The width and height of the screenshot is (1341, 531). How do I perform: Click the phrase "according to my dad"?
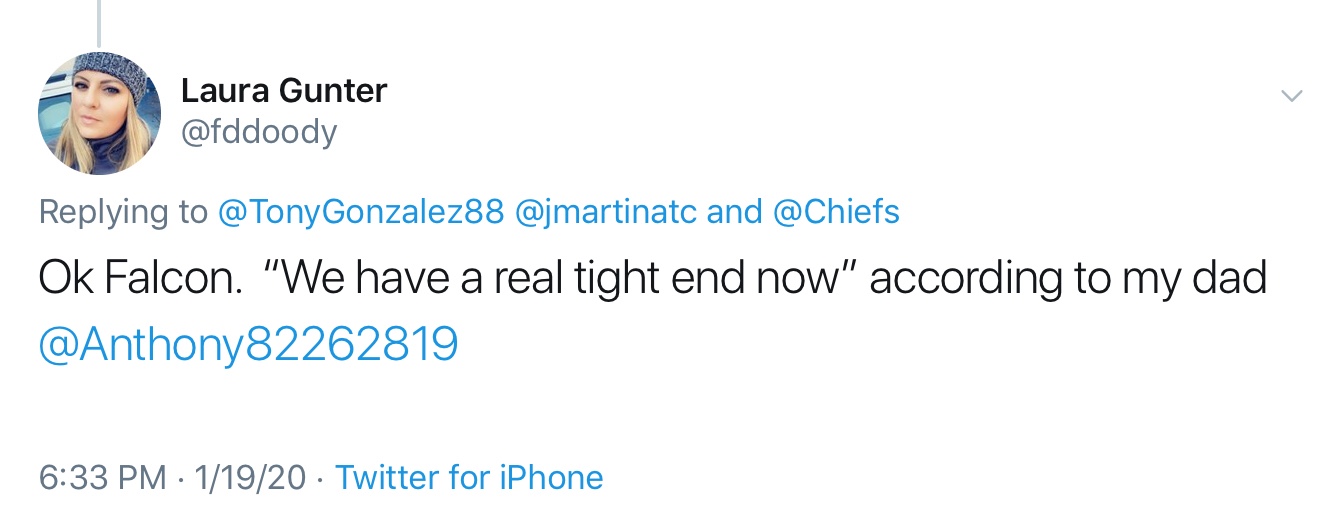(1068, 279)
